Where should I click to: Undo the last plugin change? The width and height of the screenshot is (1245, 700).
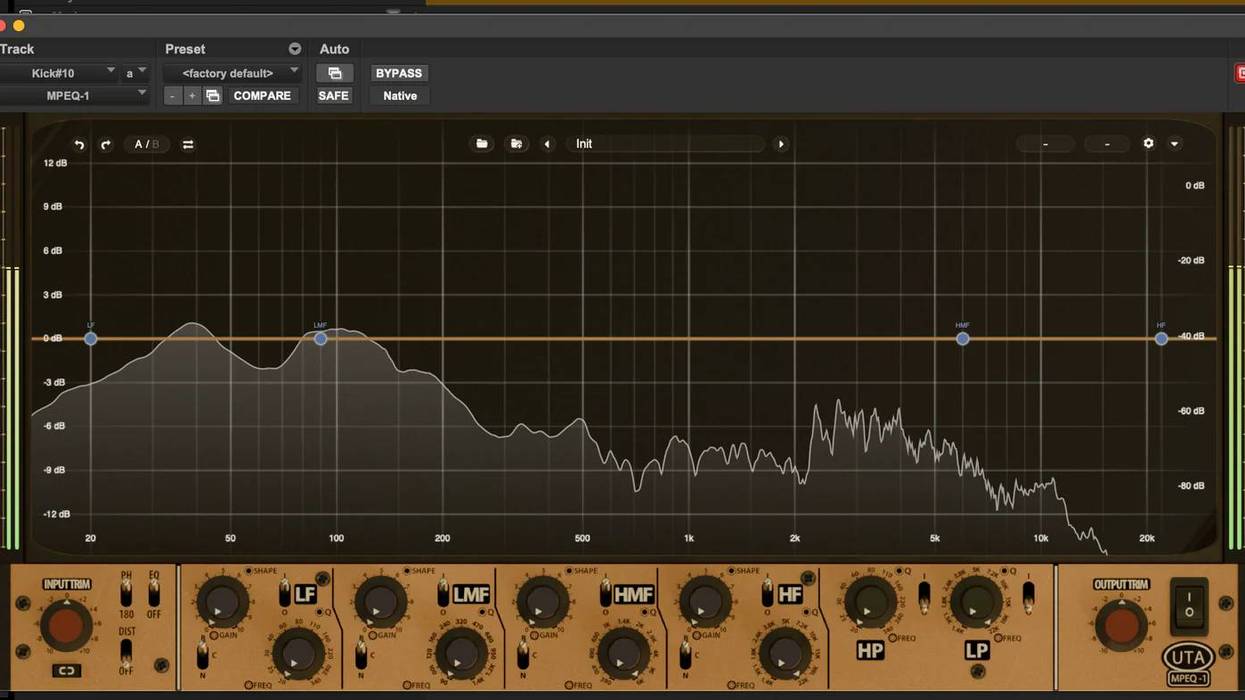(x=79, y=144)
